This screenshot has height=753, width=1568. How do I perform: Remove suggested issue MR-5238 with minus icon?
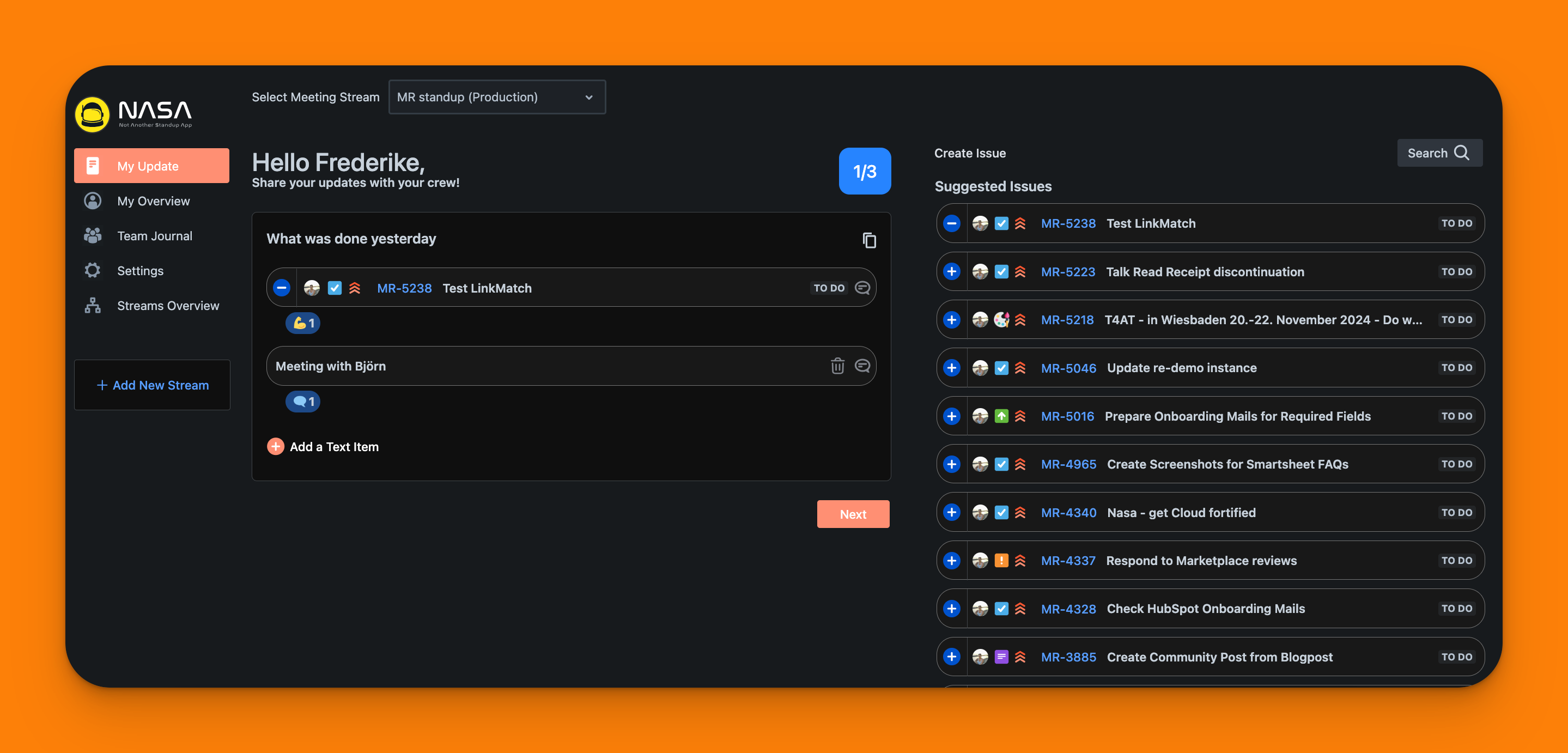(x=951, y=223)
